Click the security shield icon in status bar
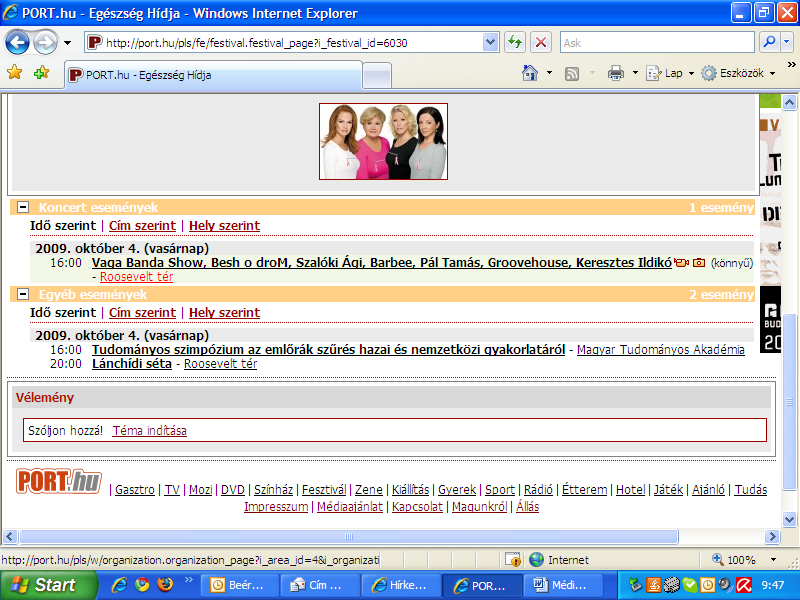This screenshot has height=600, width=800. click(513, 560)
